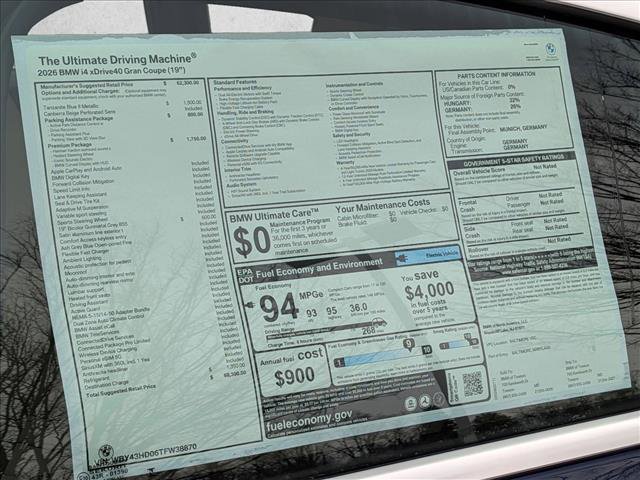Click 'Fuel Economy and Environment' banner
Viewport: 640px width, 480px height.
pos(319,268)
